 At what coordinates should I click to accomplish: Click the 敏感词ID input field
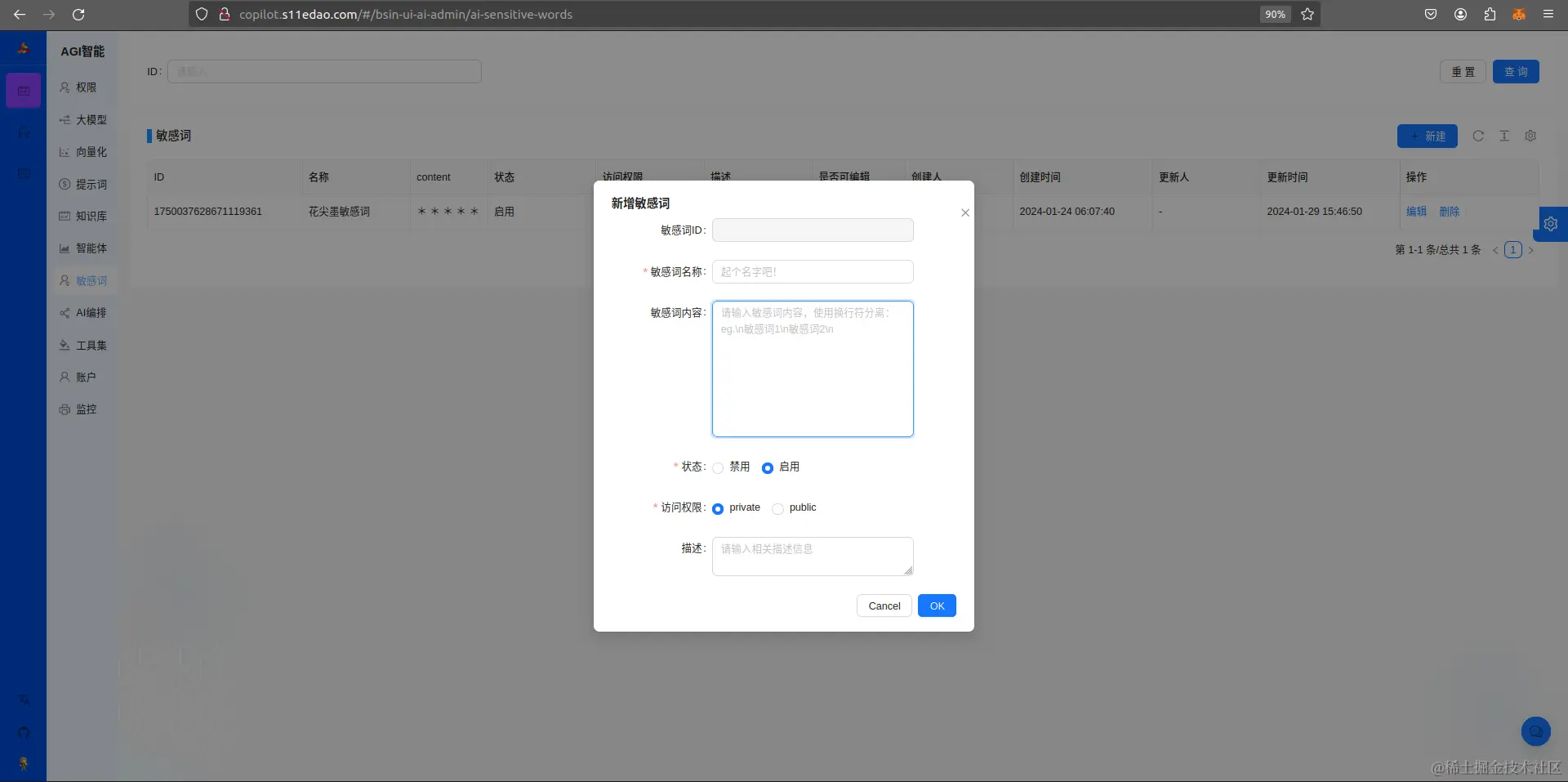point(813,230)
